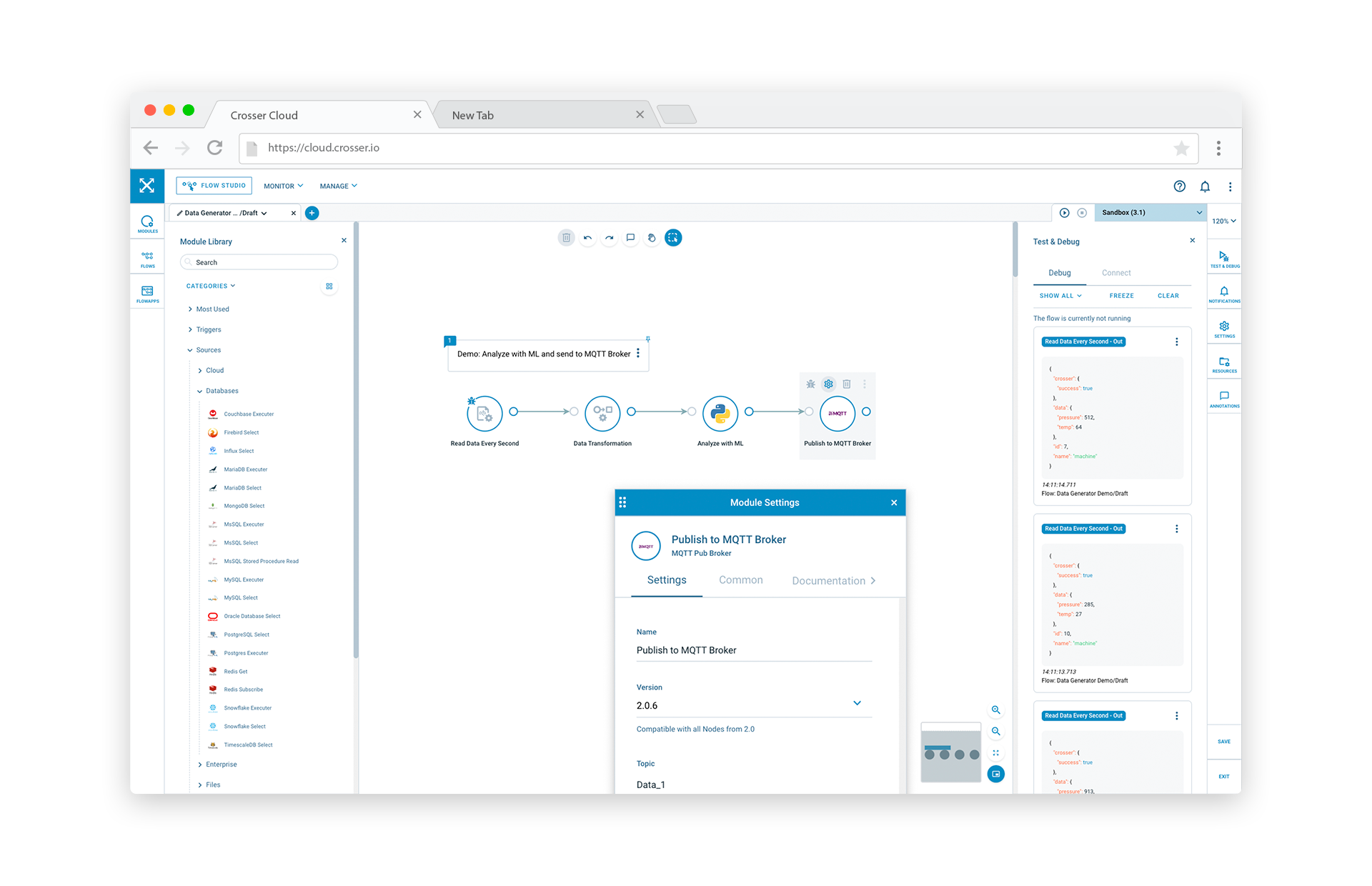Open the Show All filter dropdown
This screenshot has height=886, width=1372.
tap(1060, 296)
